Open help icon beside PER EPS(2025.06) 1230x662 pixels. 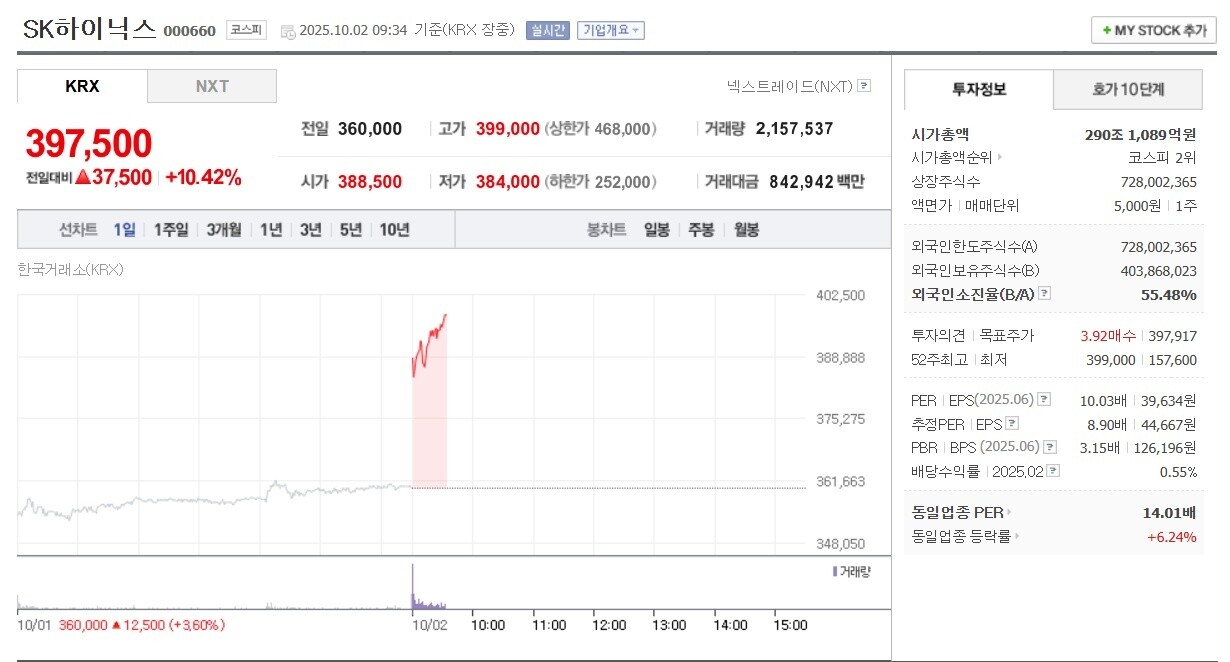[1044, 400]
